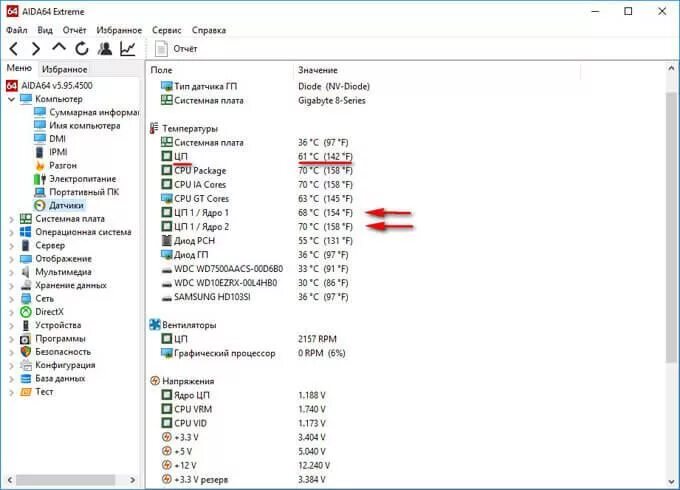Select the WDC WD7500AACS-00D6B0 row

[256, 269]
